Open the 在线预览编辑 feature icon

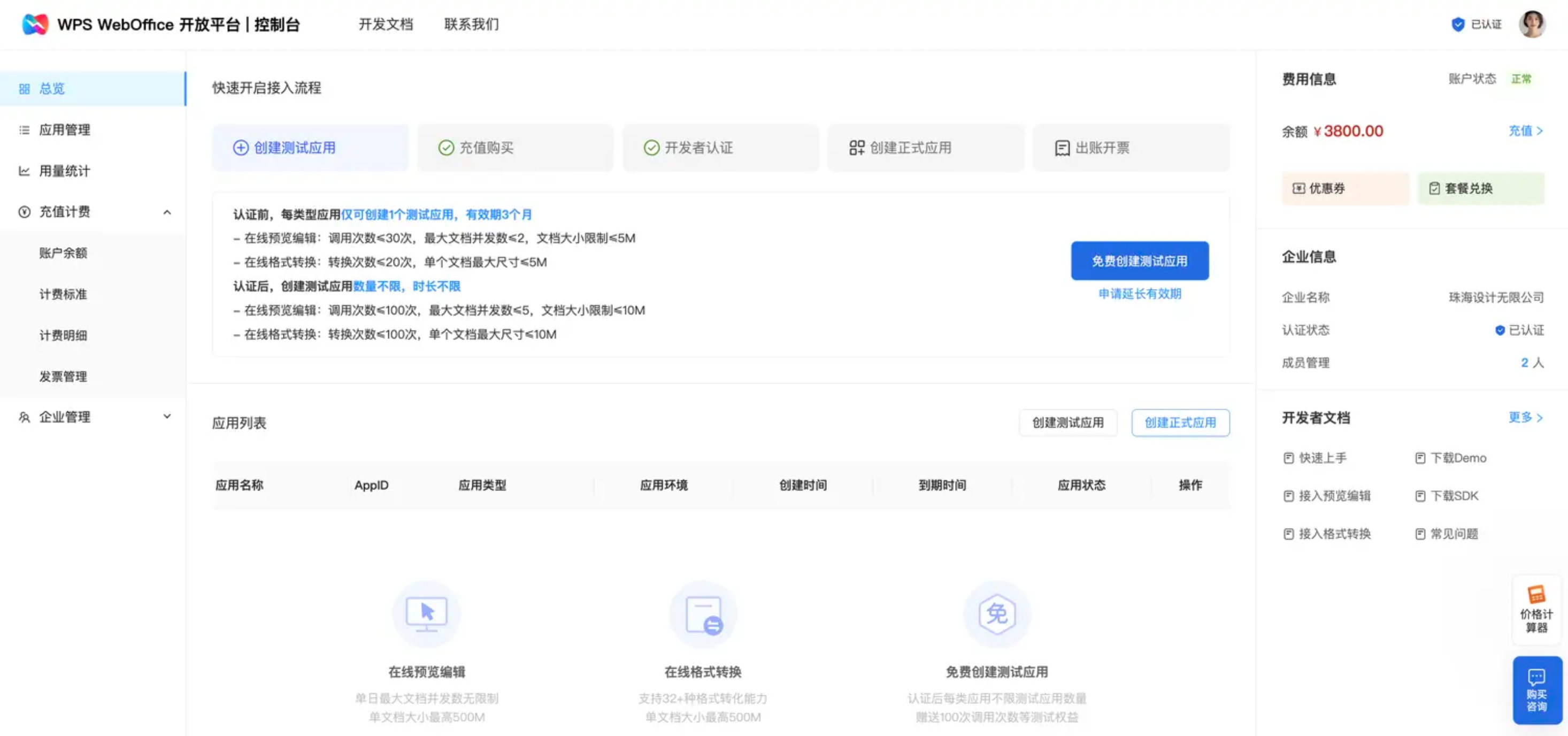point(427,614)
